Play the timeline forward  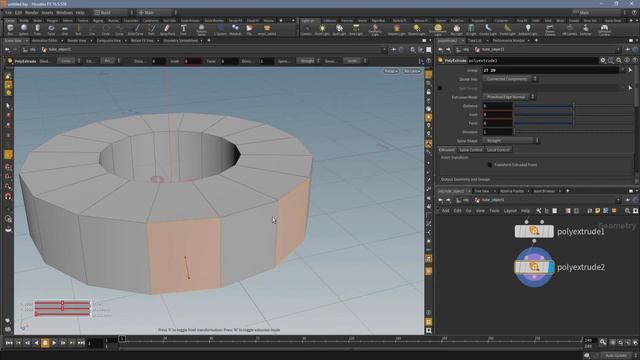pyautogui.click(x=54, y=343)
